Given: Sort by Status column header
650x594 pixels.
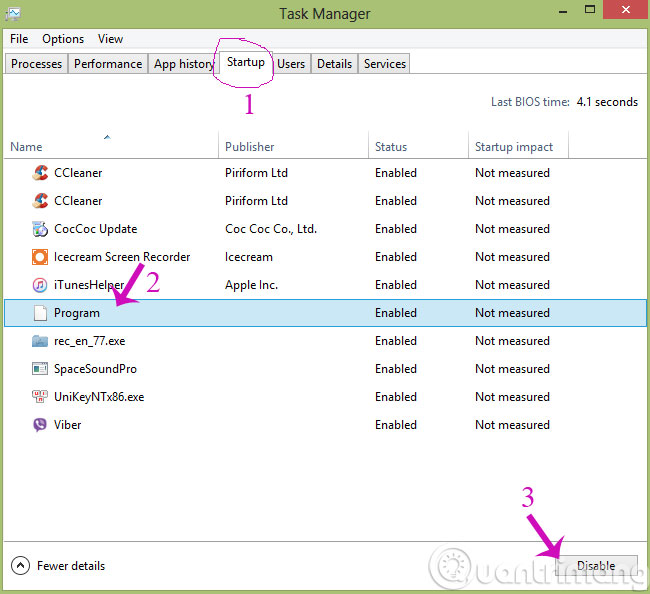Looking at the screenshot, I should coord(391,147).
